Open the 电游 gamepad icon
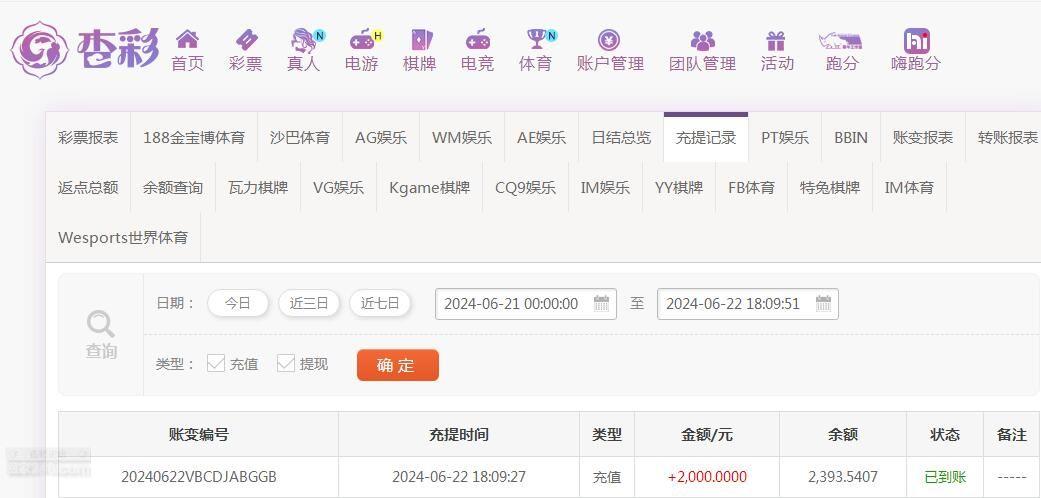This screenshot has height=498, width=1041. pyautogui.click(x=362, y=40)
